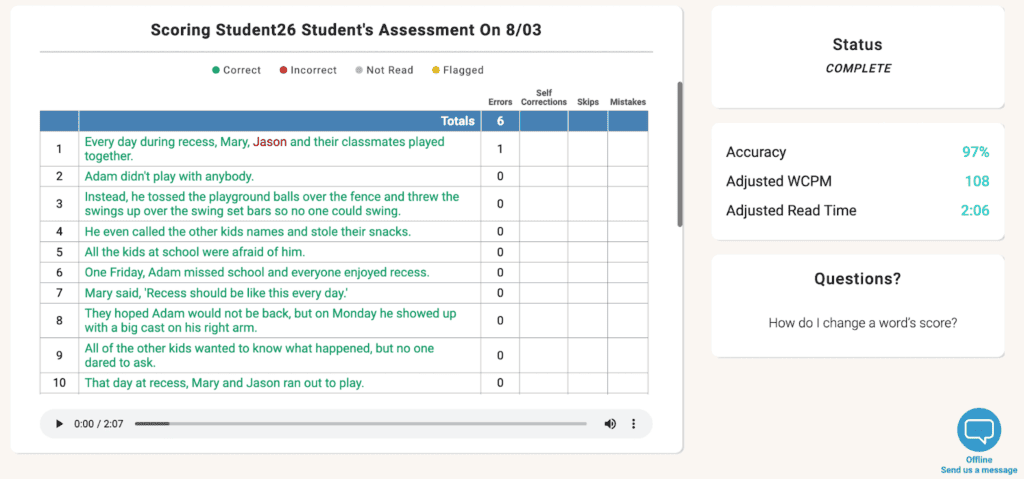The width and height of the screenshot is (1024, 479).
Task: Click the Adjusted WCPM value 108
Action: 976,181
